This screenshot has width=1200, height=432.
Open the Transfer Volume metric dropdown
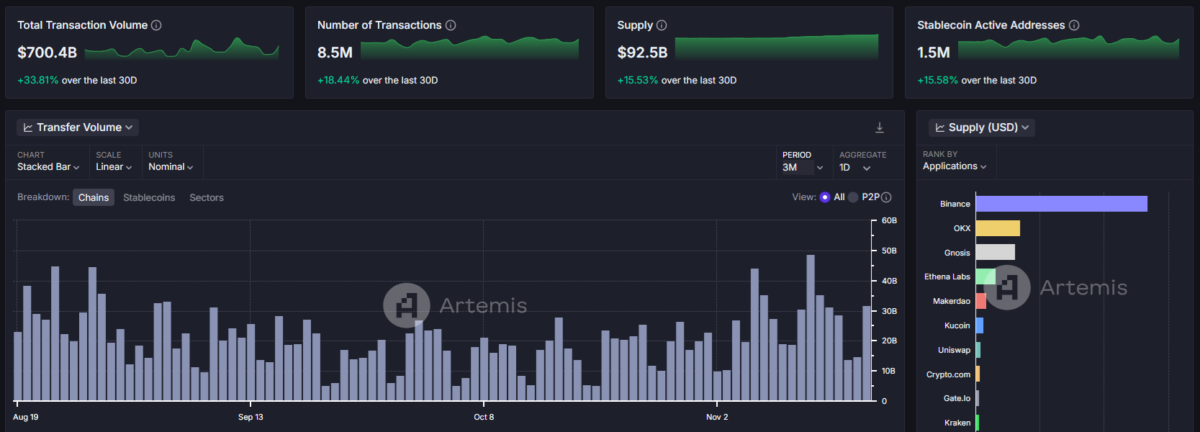[x=78, y=127]
